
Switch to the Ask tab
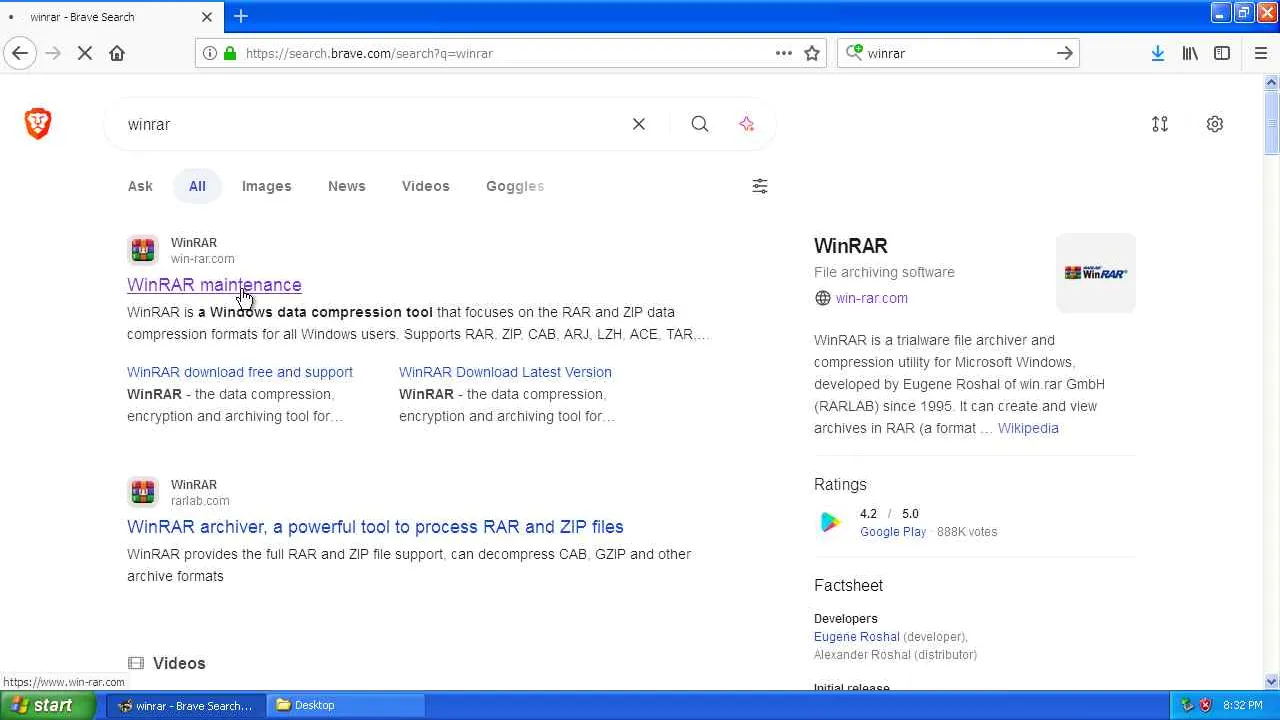click(x=140, y=186)
